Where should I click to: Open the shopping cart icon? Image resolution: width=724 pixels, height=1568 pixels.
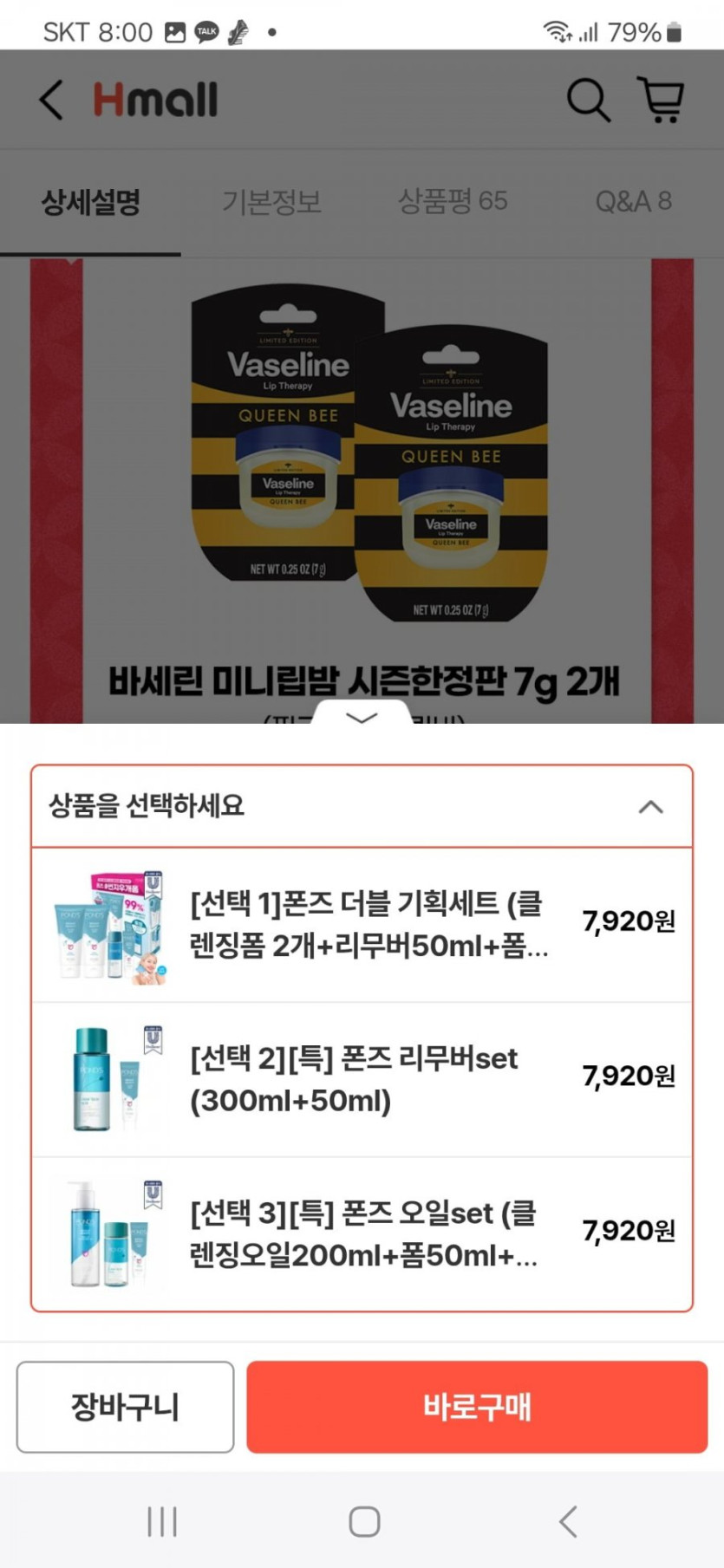[662, 100]
